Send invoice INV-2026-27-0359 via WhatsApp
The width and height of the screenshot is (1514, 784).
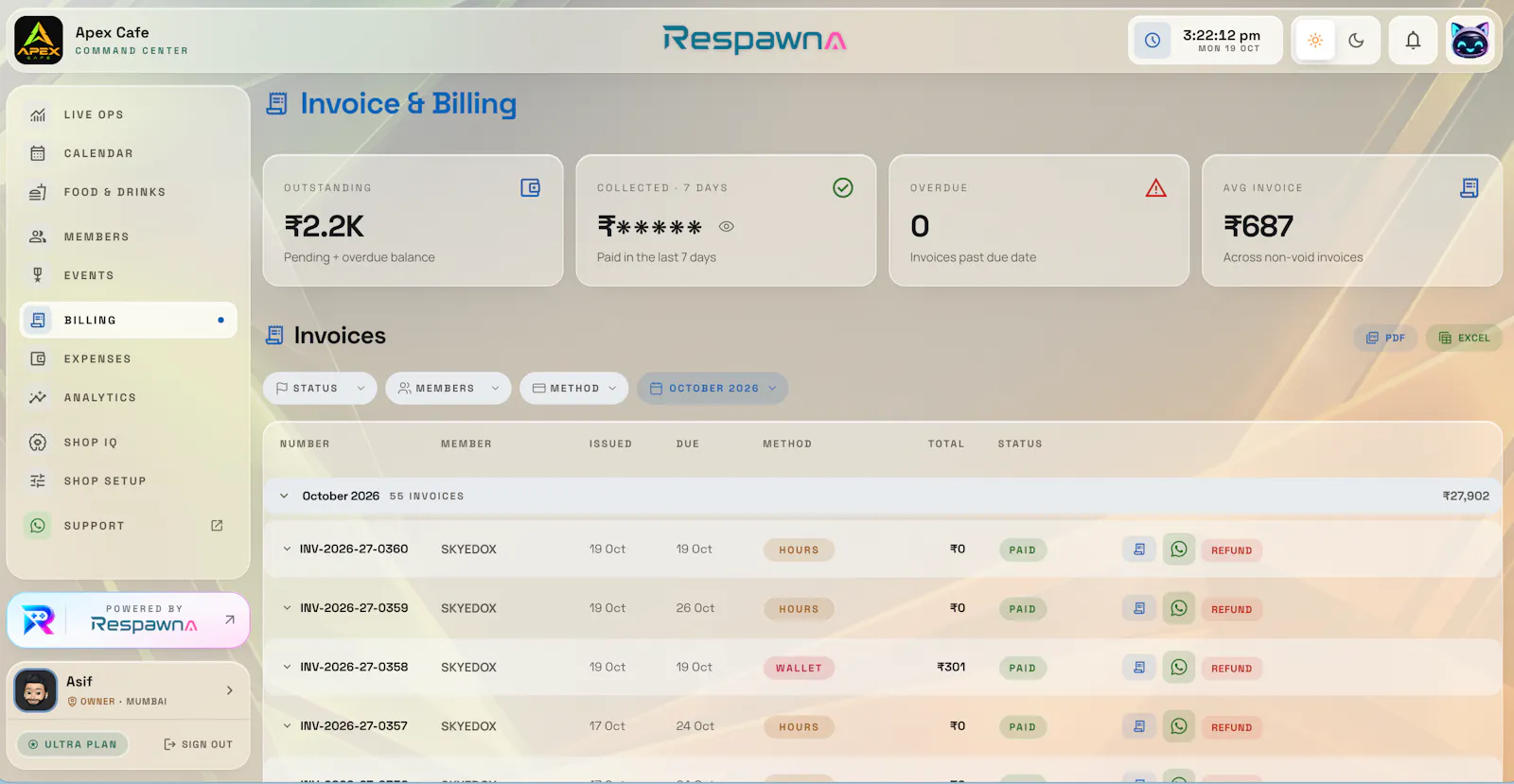pyautogui.click(x=1179, y=608)
